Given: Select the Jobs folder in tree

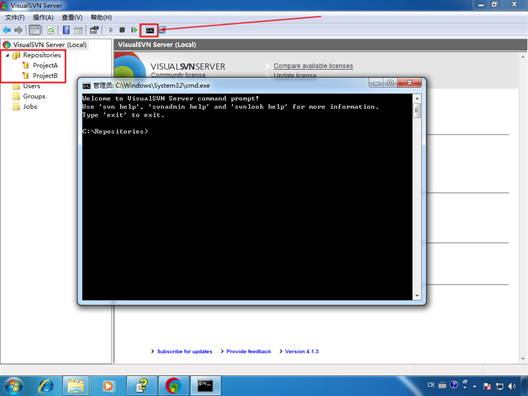Looking at the screenshot, I should (30, 106).
